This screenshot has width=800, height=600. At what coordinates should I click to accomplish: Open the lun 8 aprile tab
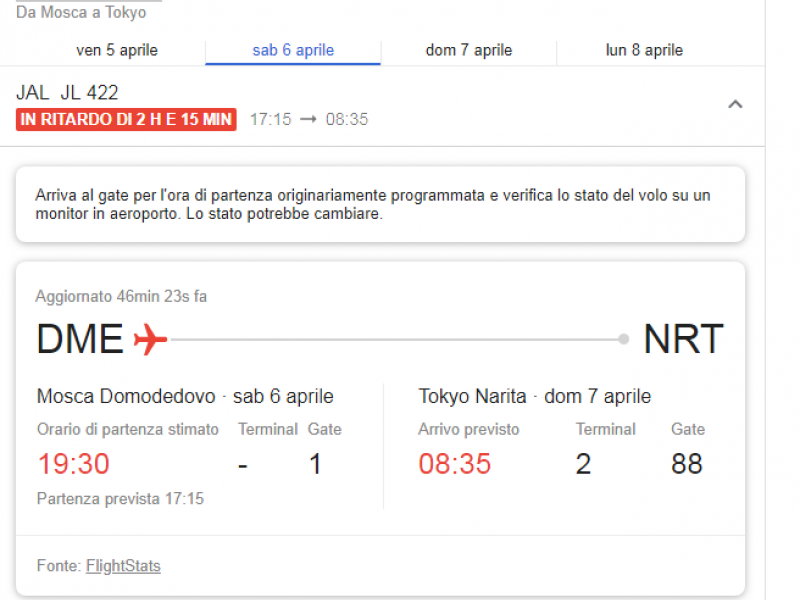click(x=644, y=50)
